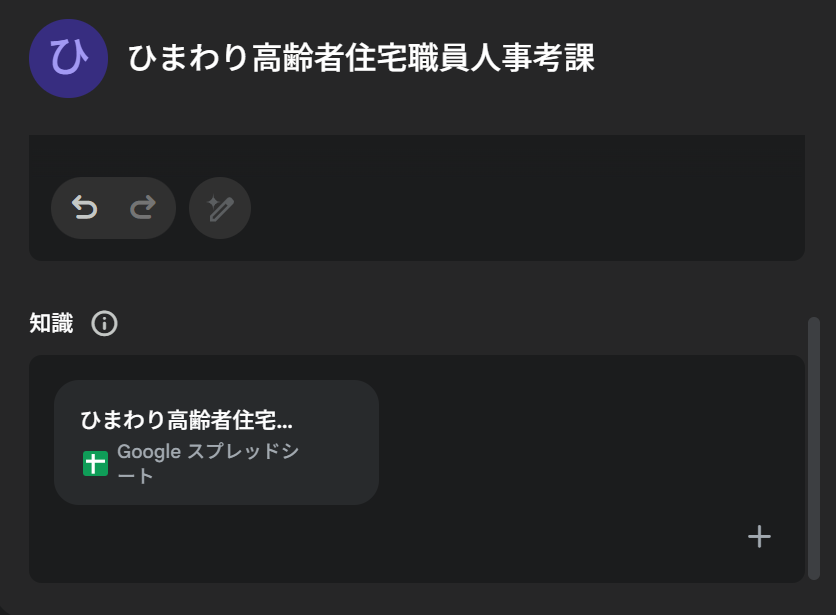Click the title ひまわり高齢者住宅職員人事考課
This screenshot has width=836, height=615.
[361, 58]
